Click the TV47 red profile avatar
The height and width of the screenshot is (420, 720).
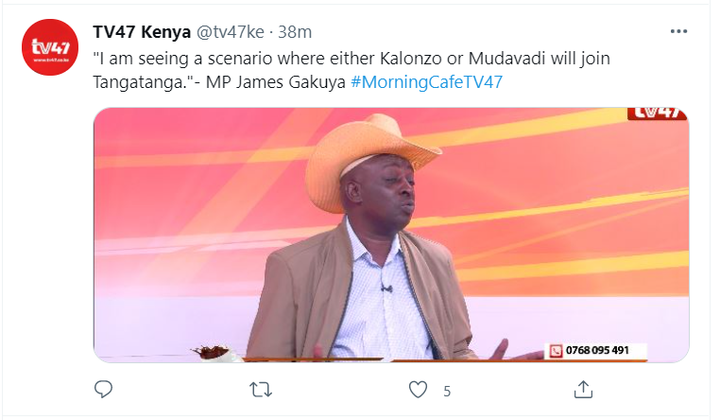(x=50, y=47)
